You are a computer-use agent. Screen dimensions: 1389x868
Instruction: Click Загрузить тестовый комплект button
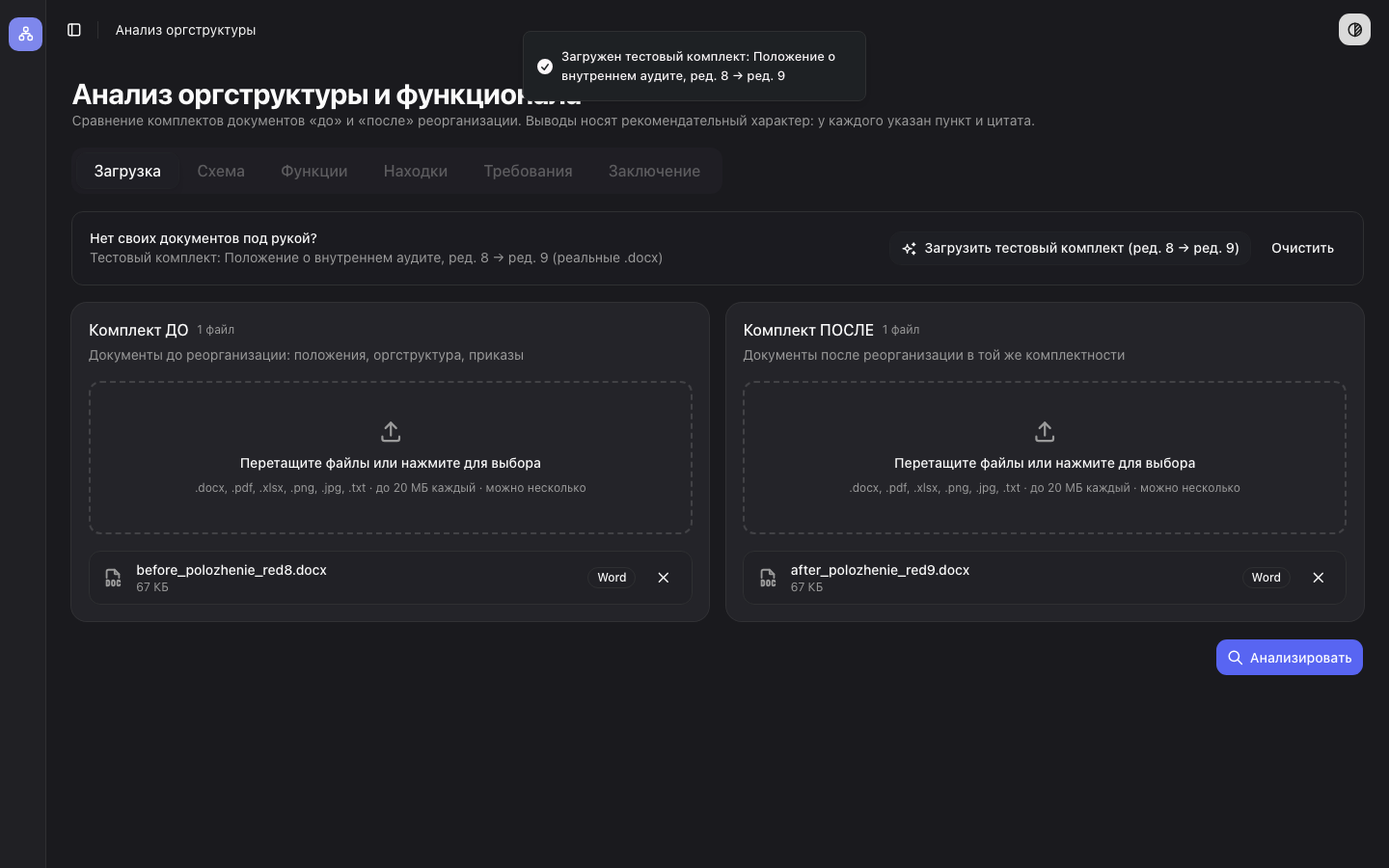pyautogui.click(x=1071, y=248)
